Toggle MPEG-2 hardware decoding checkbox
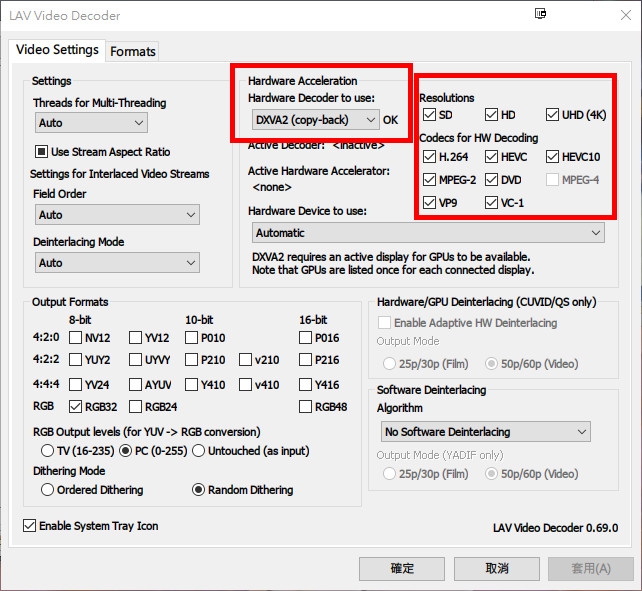 (429, 179)
